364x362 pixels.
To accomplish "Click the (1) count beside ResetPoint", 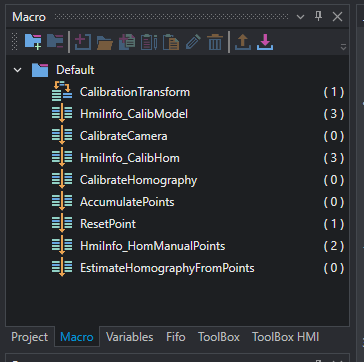I will point(334,224).
